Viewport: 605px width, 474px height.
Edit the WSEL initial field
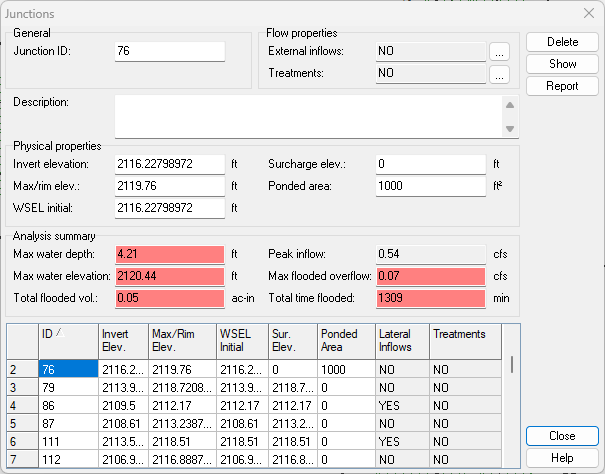[170, 208]
